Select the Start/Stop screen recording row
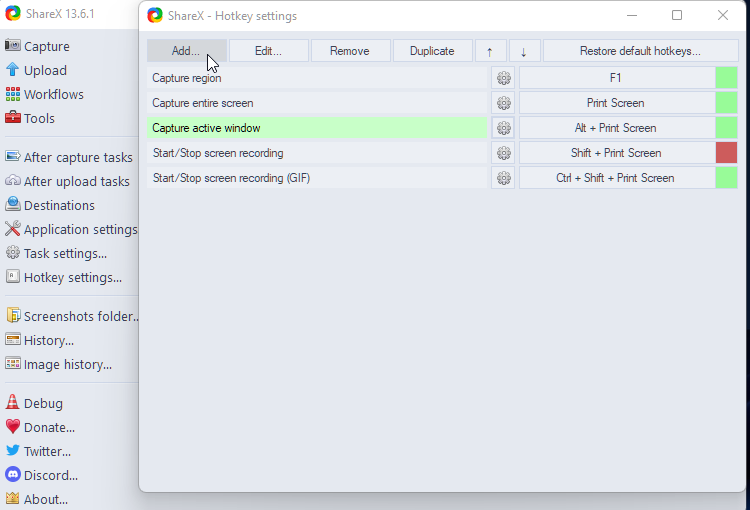The width and height of the screenshot is (750, 510). 317,153
